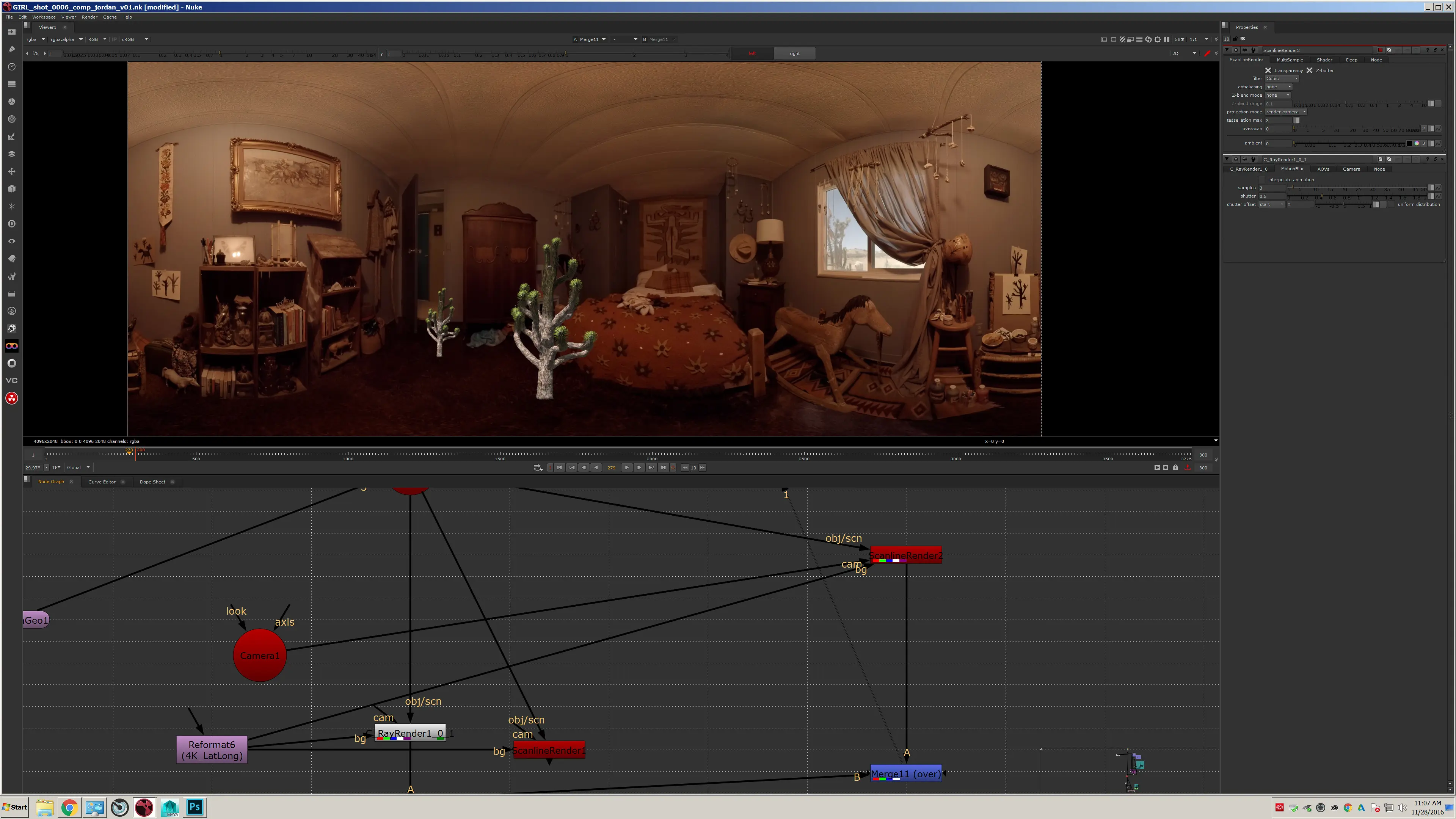Click the current frame 279 field

[x=611, y=468]
